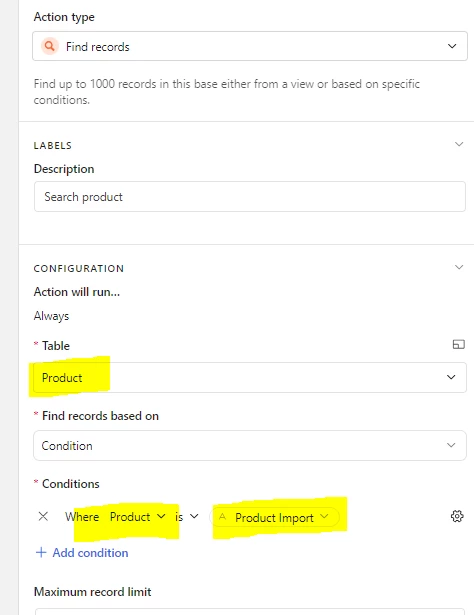The width and height of the screenshot is (474, 615).
Task: Click the text-type icon in Product Import token
Action: tap(222, 517)
